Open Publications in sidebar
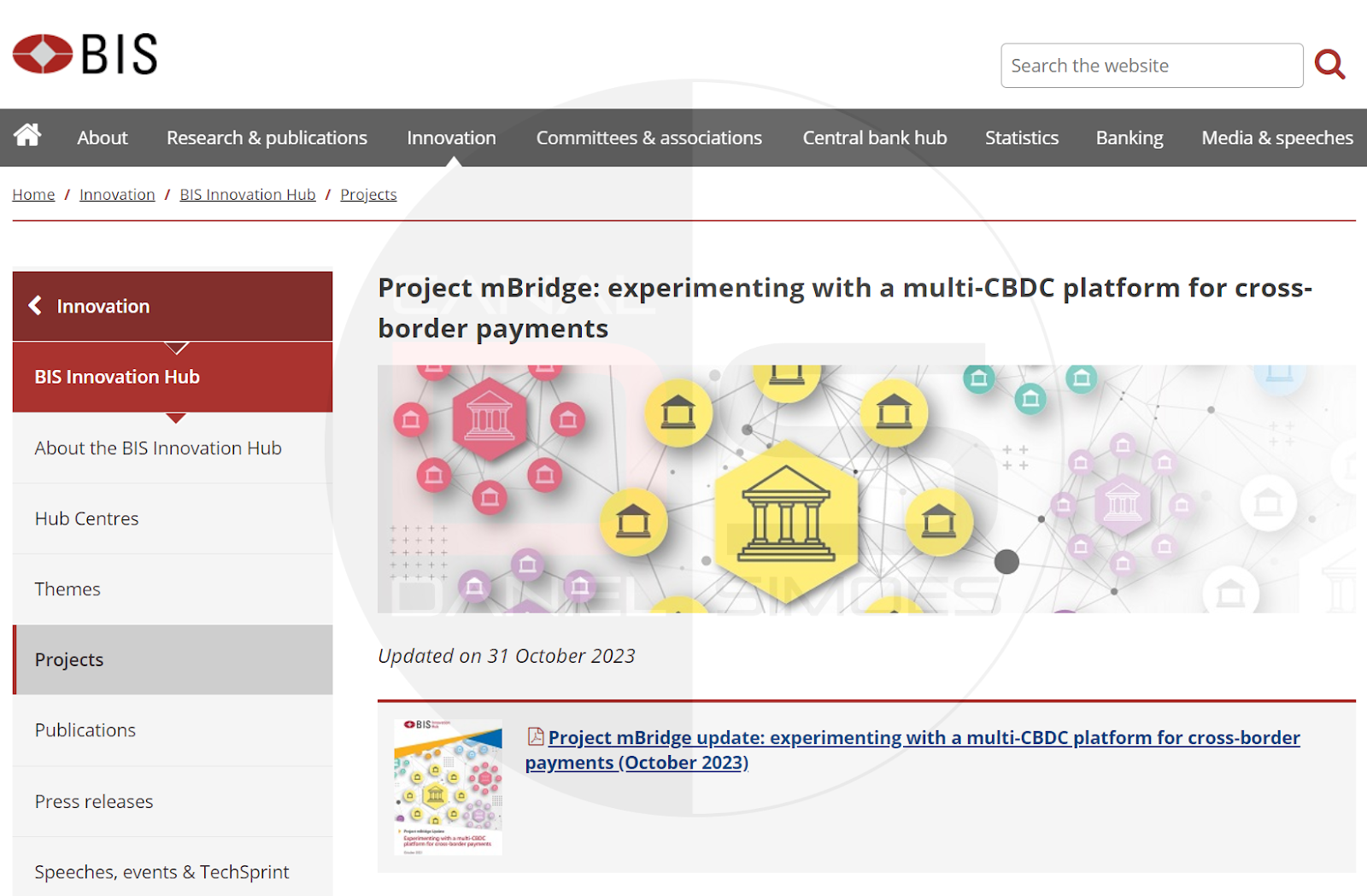 click(173, 730)
